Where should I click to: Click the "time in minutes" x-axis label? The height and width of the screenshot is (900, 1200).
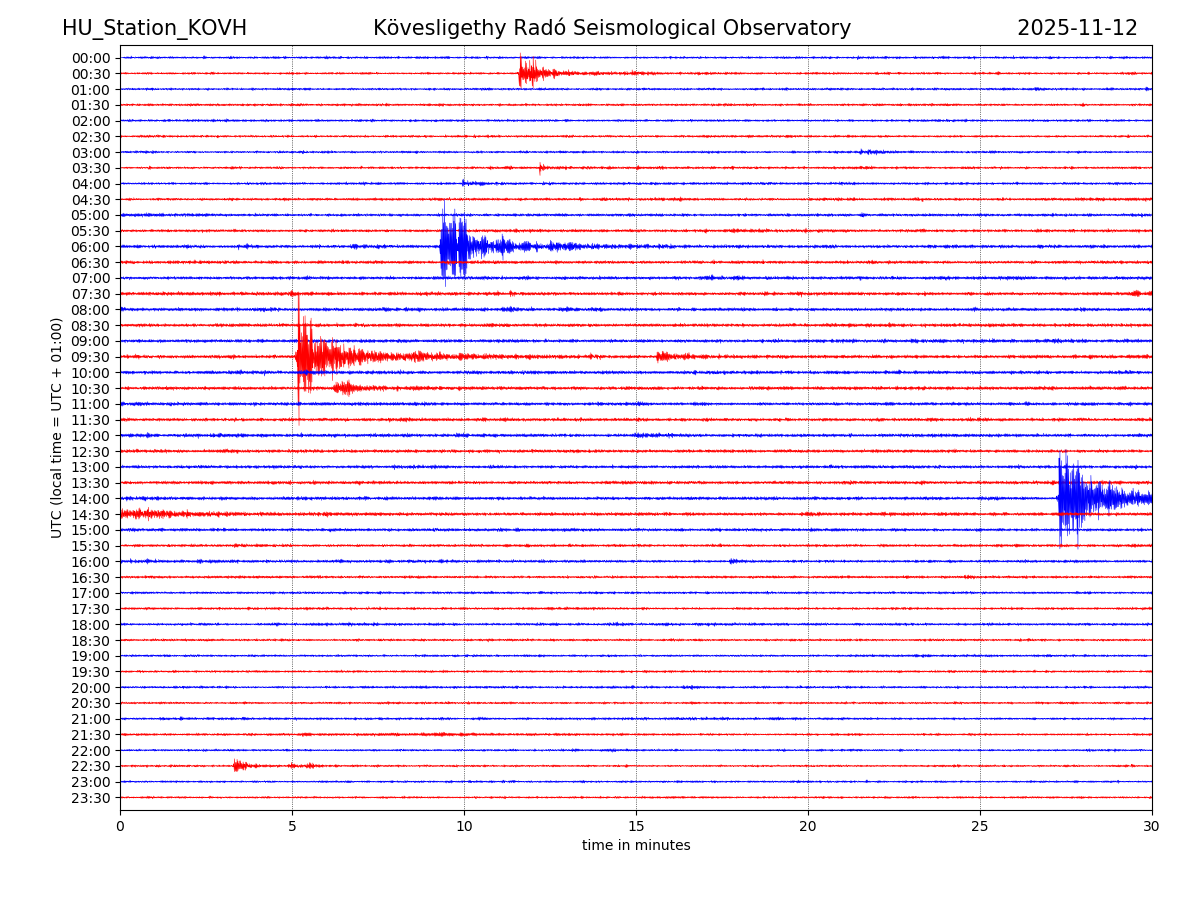point(636,846)
